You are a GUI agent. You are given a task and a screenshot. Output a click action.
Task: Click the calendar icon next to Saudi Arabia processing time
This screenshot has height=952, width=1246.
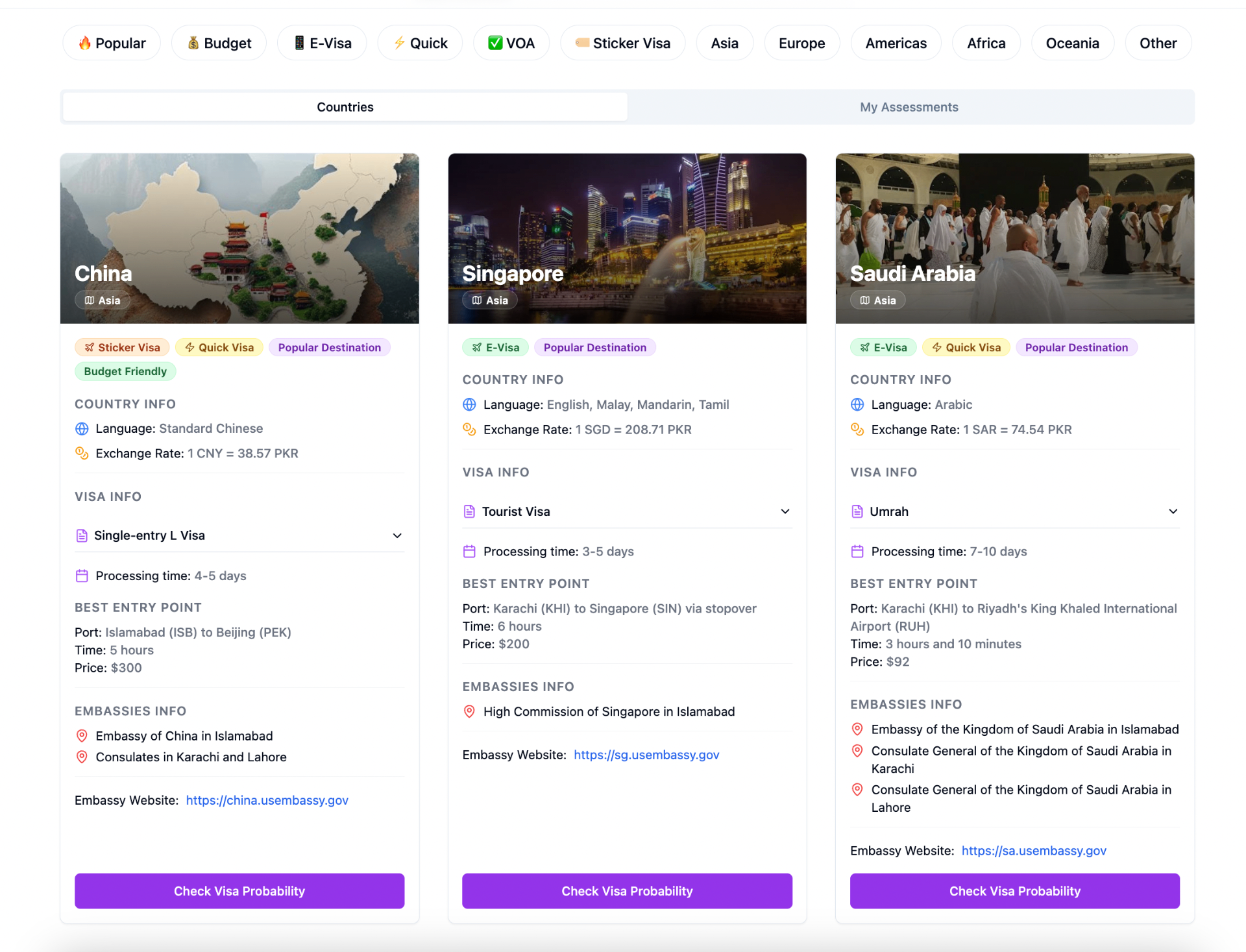(857, 552)
